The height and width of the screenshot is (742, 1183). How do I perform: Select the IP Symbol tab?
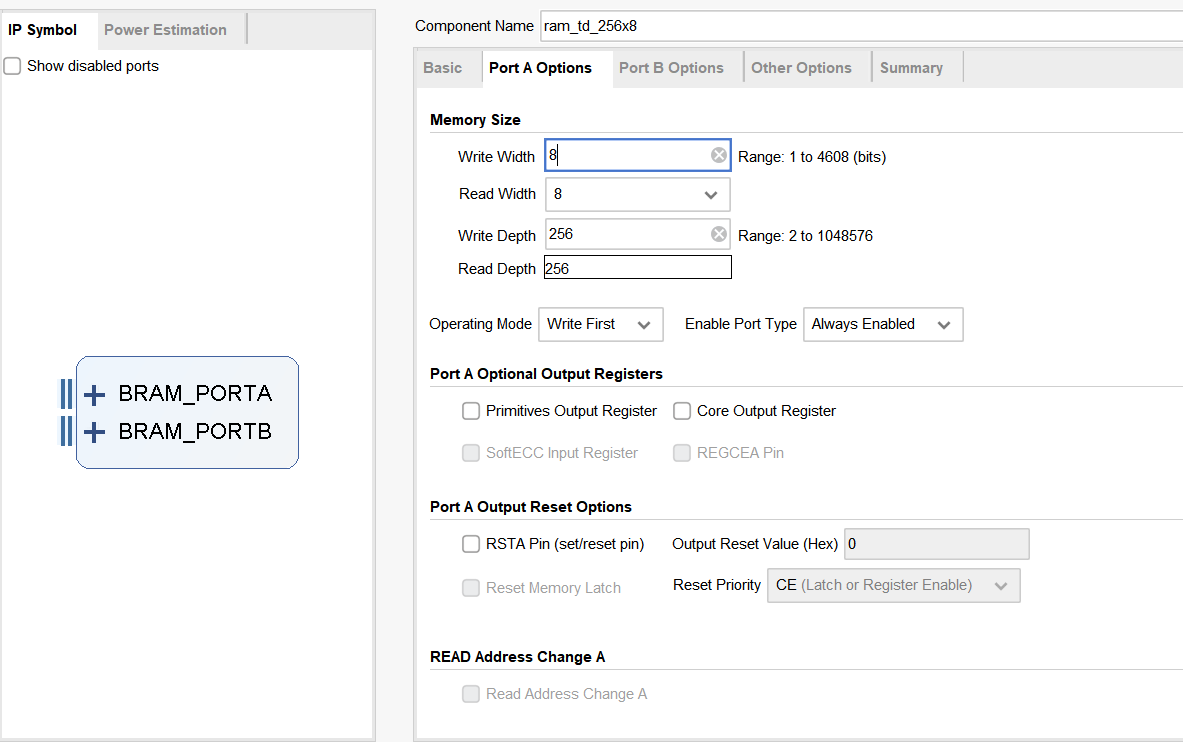[42, 30]
